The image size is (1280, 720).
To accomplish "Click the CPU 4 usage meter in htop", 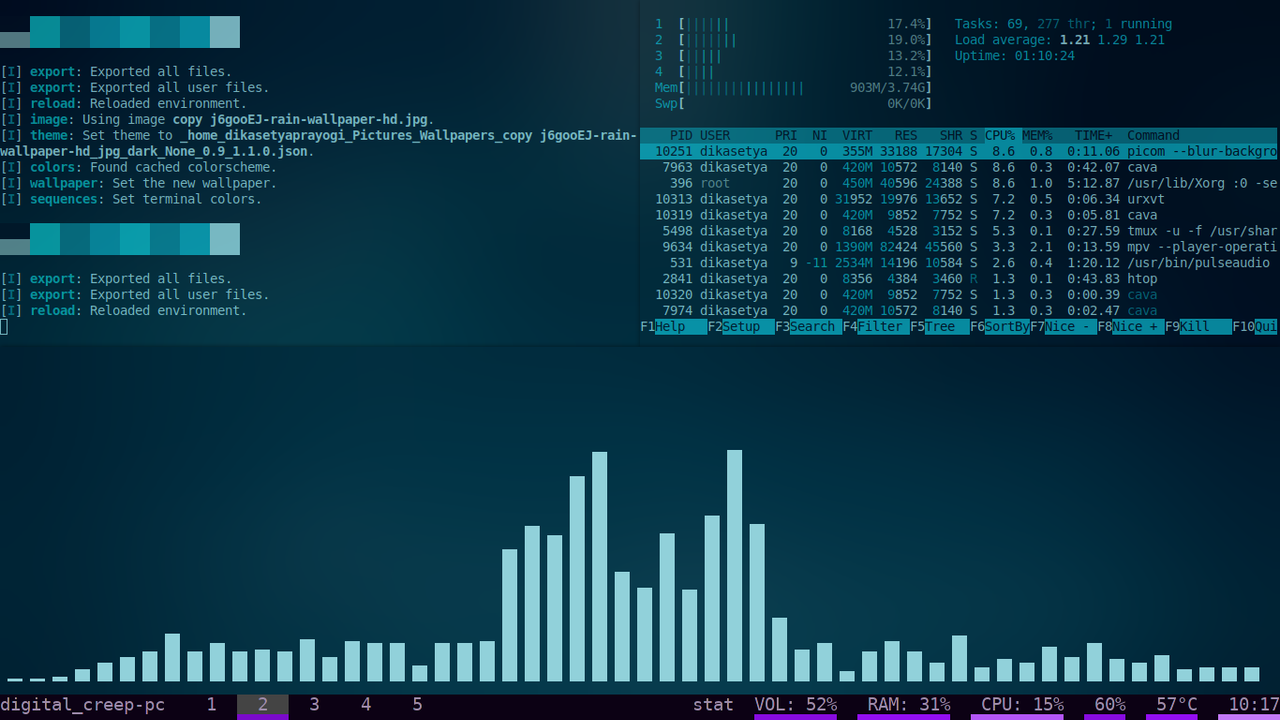I will (x=793, y=72).
